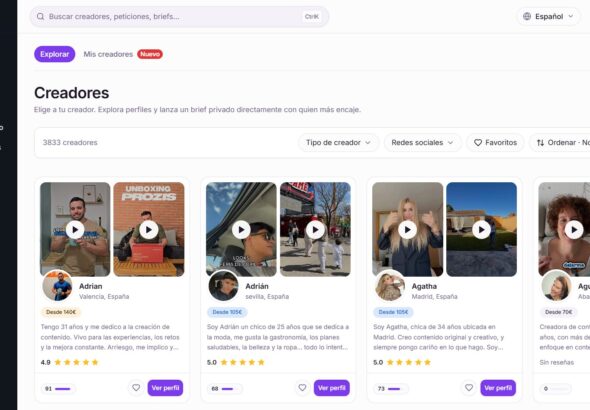
Task: Open Agatha's round profile avatar
Action: 390,286
